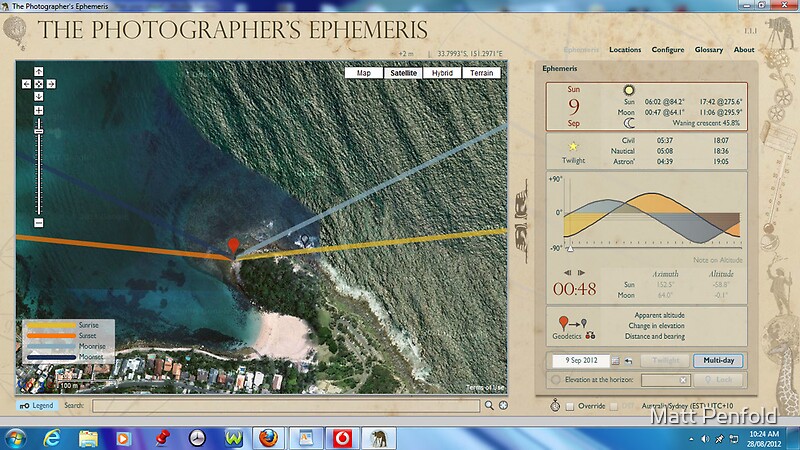Click the volume icon in system tray

coord(705,439)
